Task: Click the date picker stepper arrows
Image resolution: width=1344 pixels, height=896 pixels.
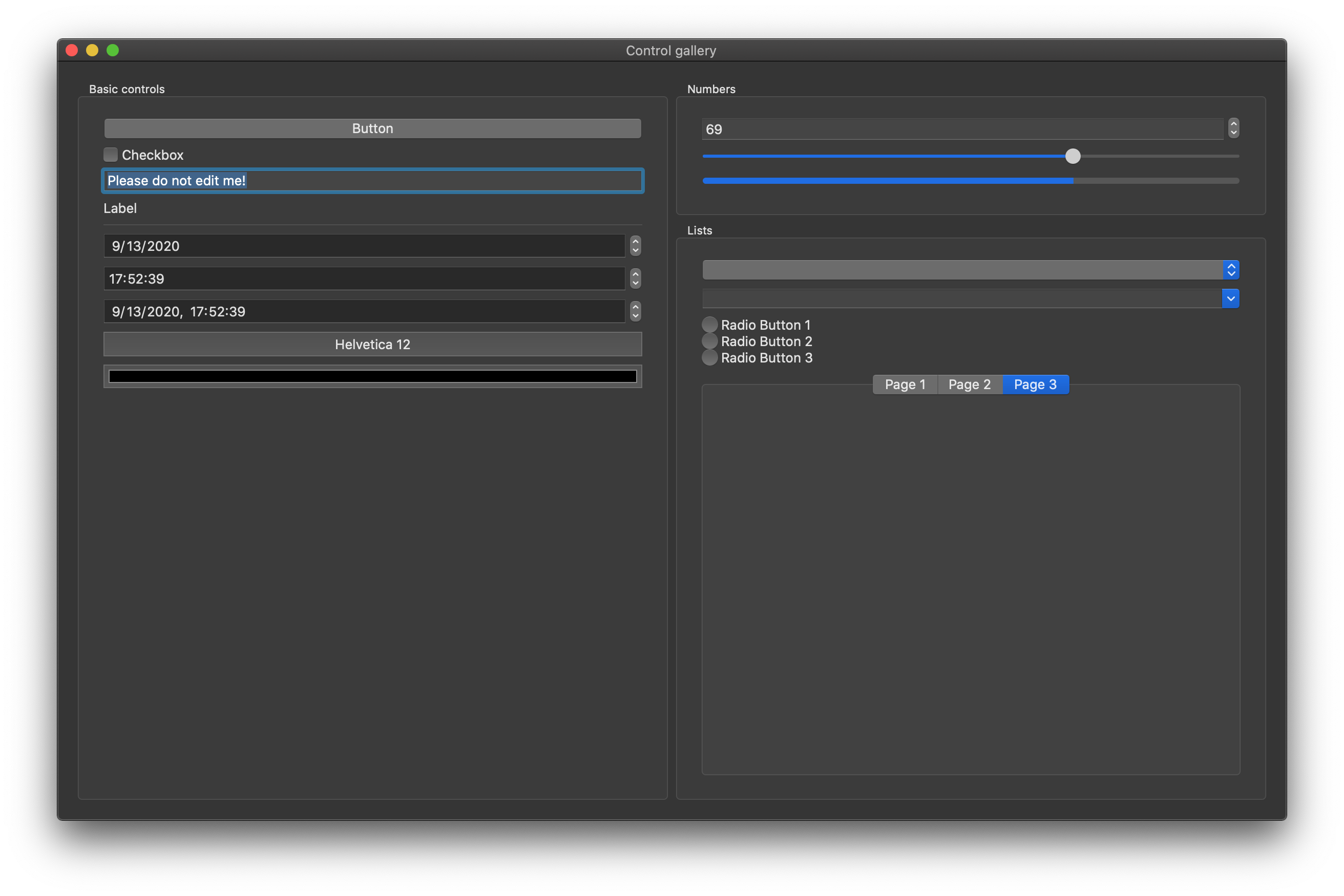Action: (x=635, y=246)
